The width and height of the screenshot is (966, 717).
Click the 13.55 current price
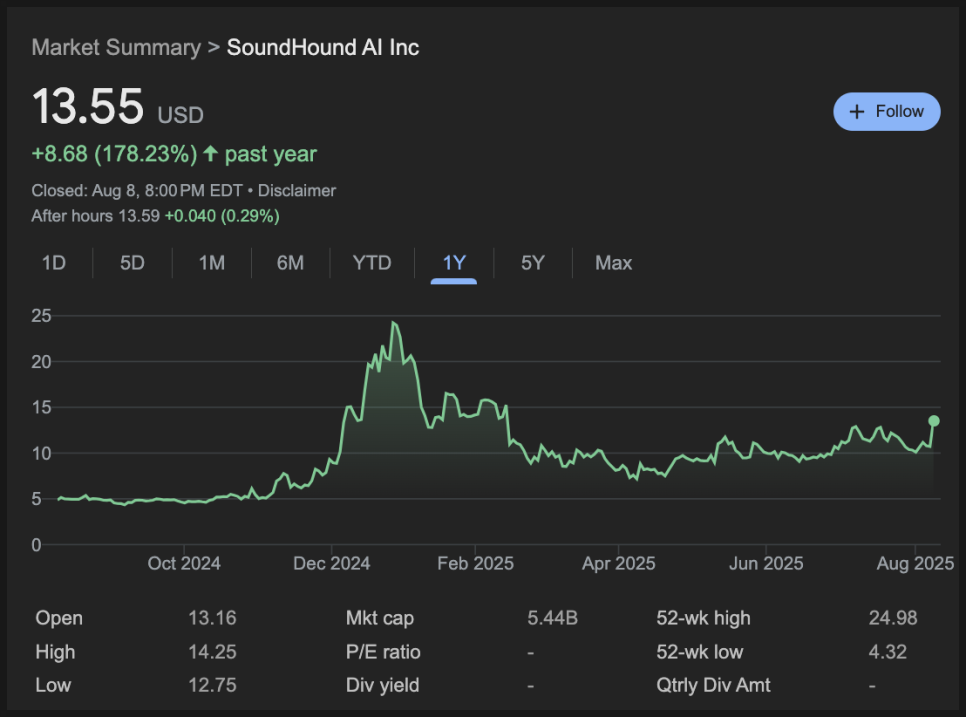coord(87,107)
